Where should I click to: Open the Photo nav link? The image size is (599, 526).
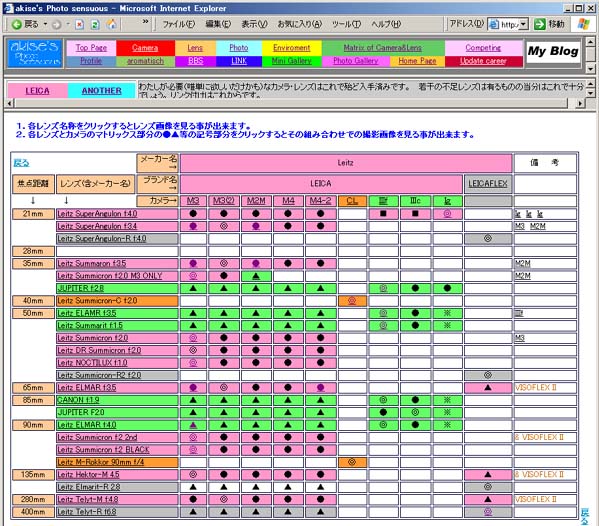(x=239, y=48)
